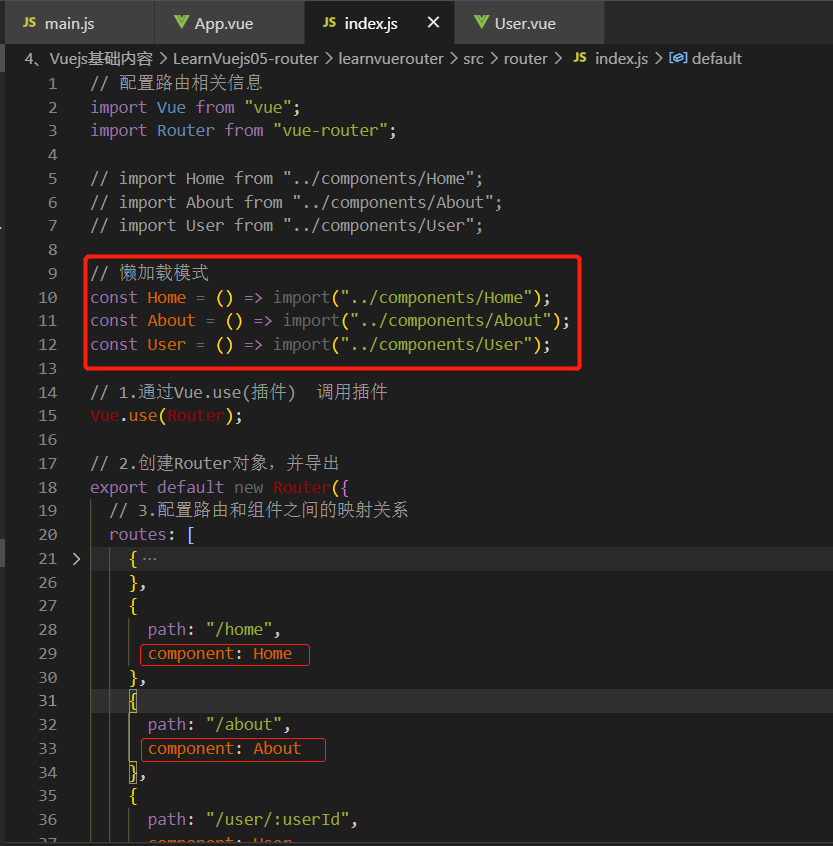Click the "vue" string on line 2
The image size is (833, 846).
point(268,107)
